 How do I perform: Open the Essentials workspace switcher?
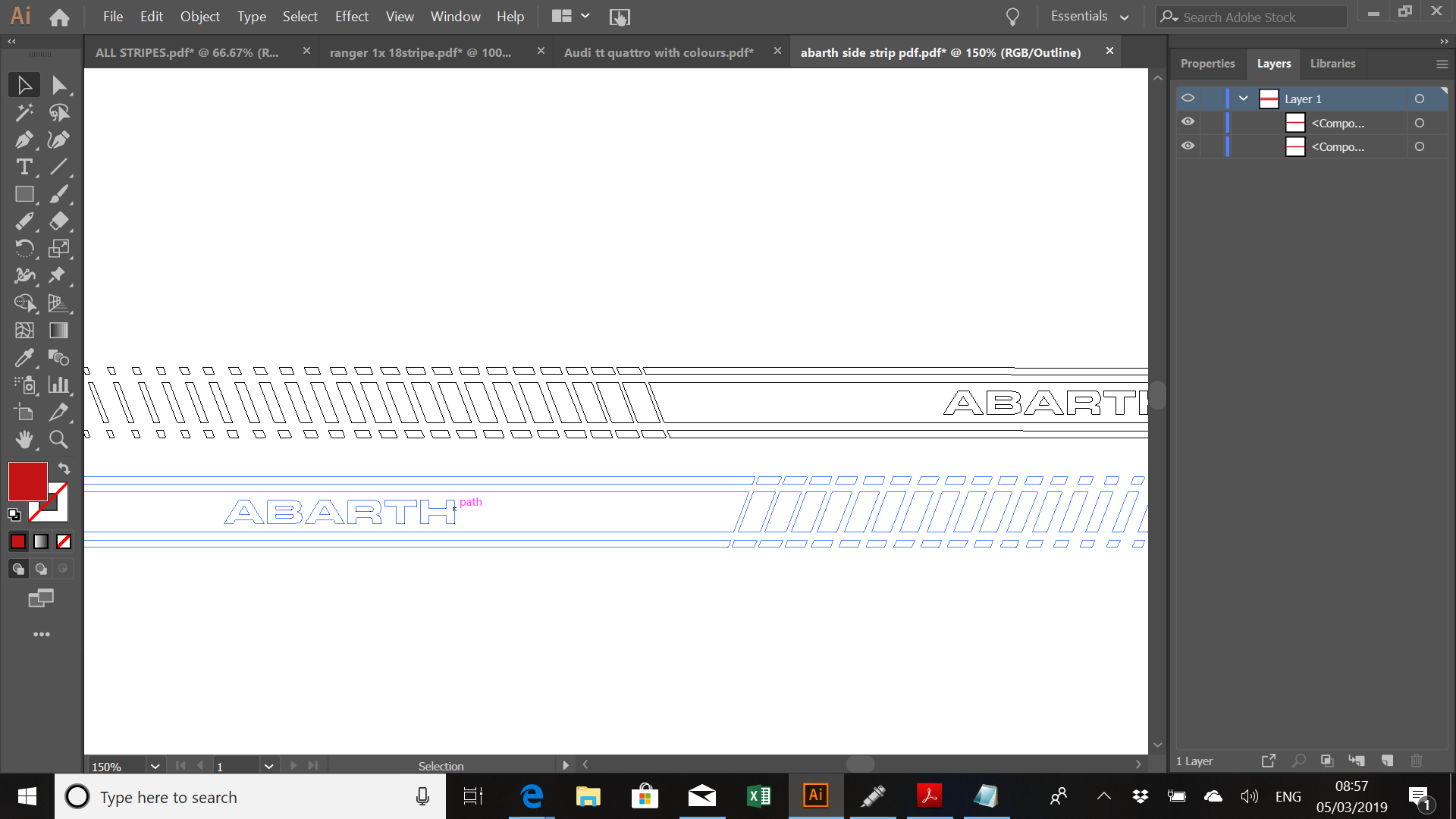(1090, 17)
